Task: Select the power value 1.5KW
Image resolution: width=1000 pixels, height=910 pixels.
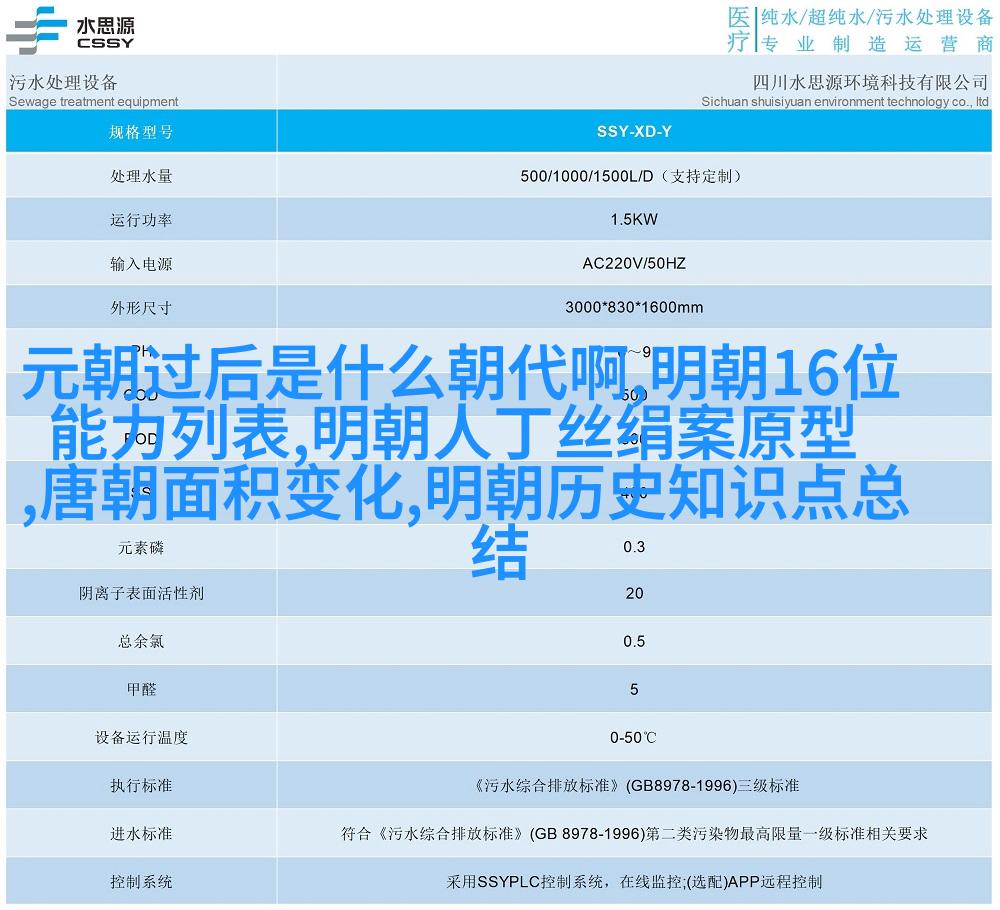Action: (634, 219)
